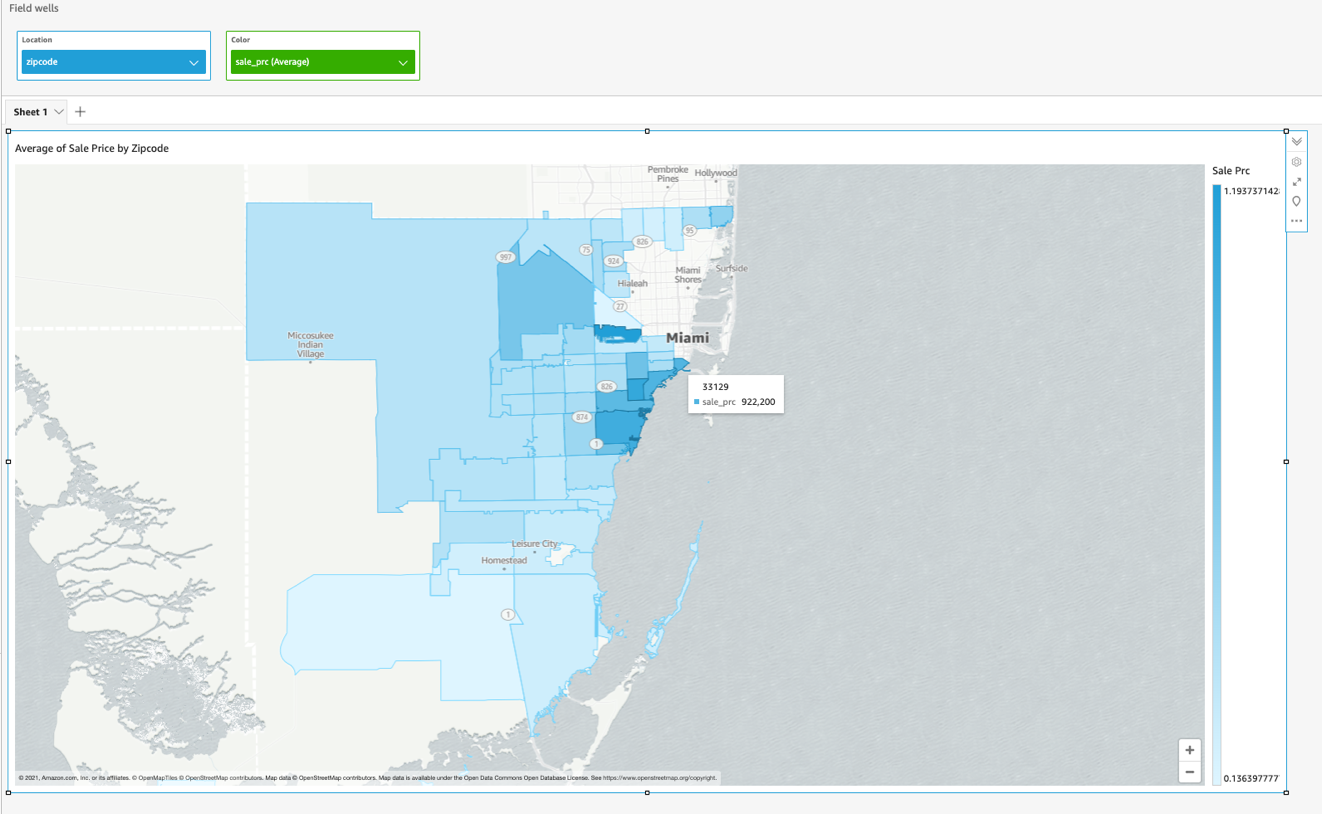Open the Sheet 1 tab dropdown arrow
This screenshot has width=1322, height=814.
(59, 112)
